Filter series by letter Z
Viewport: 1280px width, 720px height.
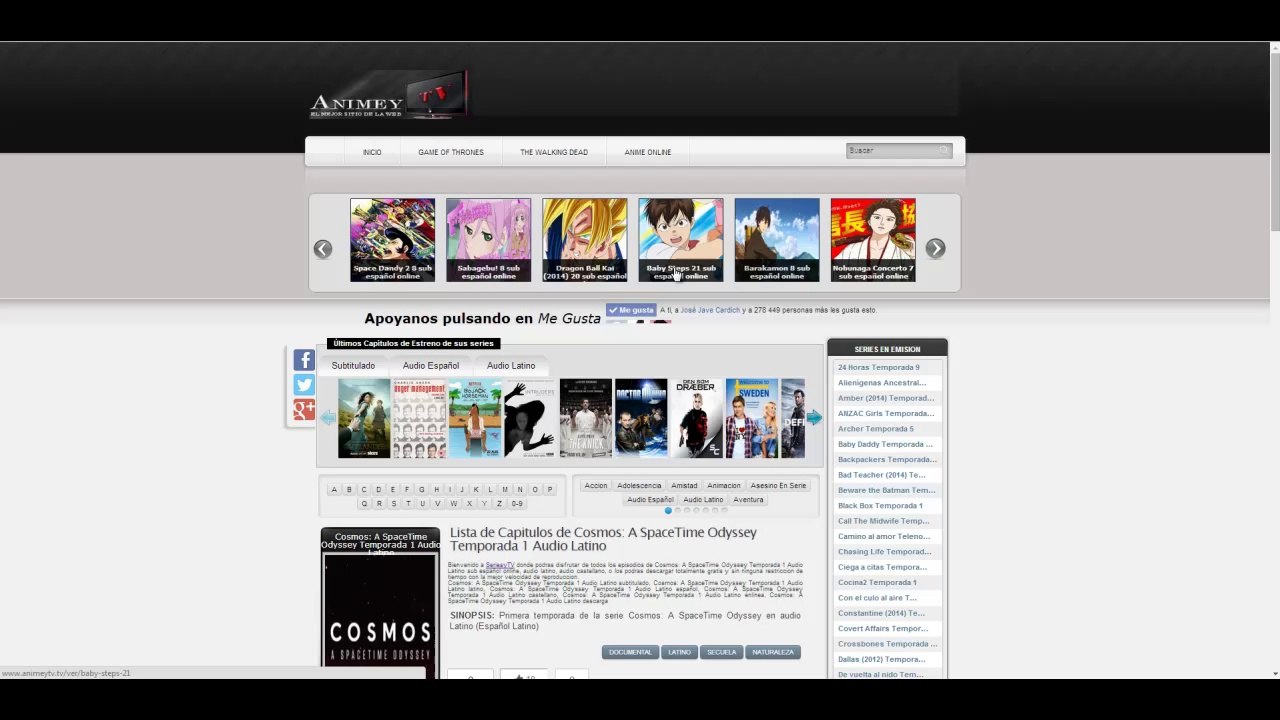499,504
